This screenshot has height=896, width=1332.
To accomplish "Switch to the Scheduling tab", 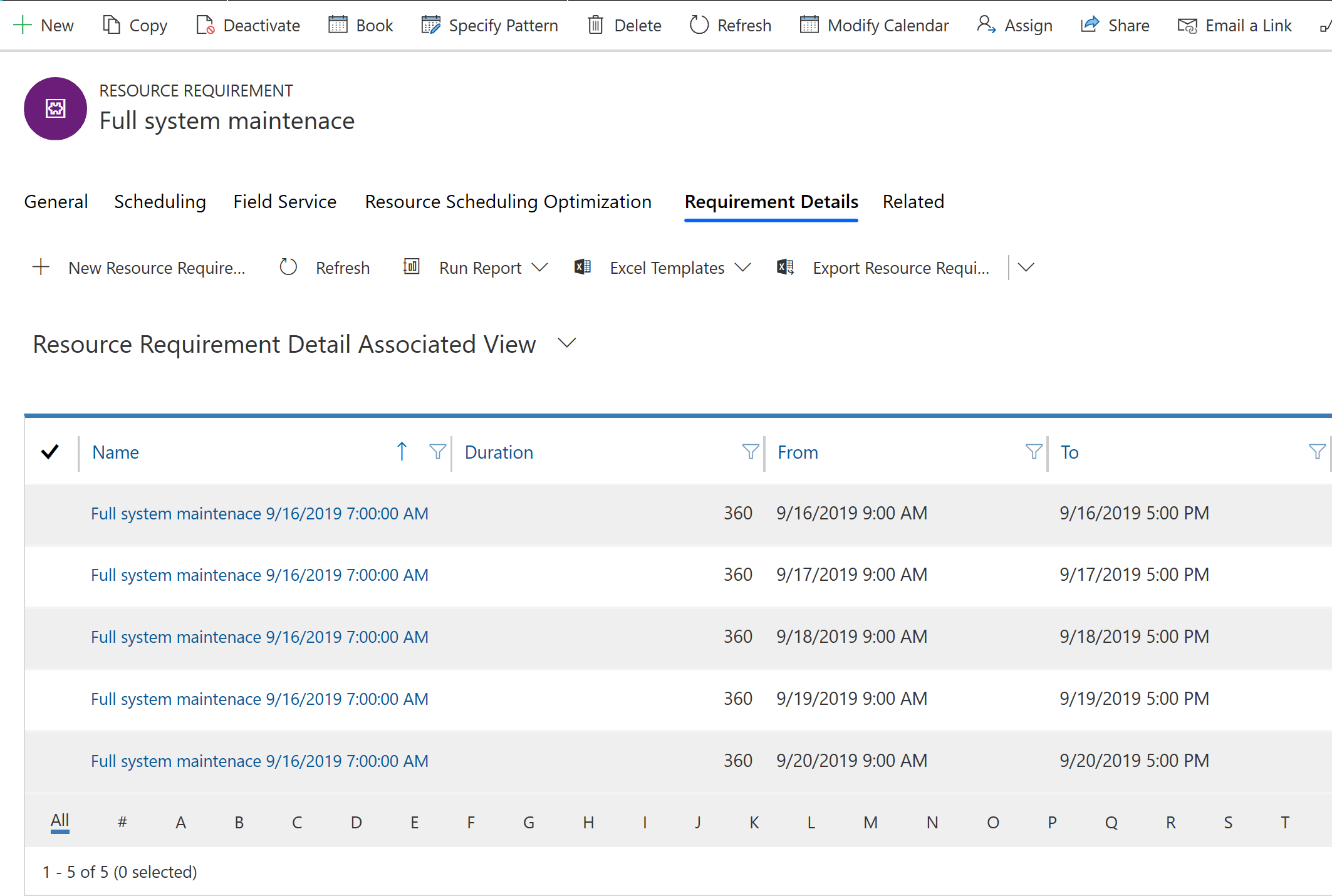I will 160,201.
